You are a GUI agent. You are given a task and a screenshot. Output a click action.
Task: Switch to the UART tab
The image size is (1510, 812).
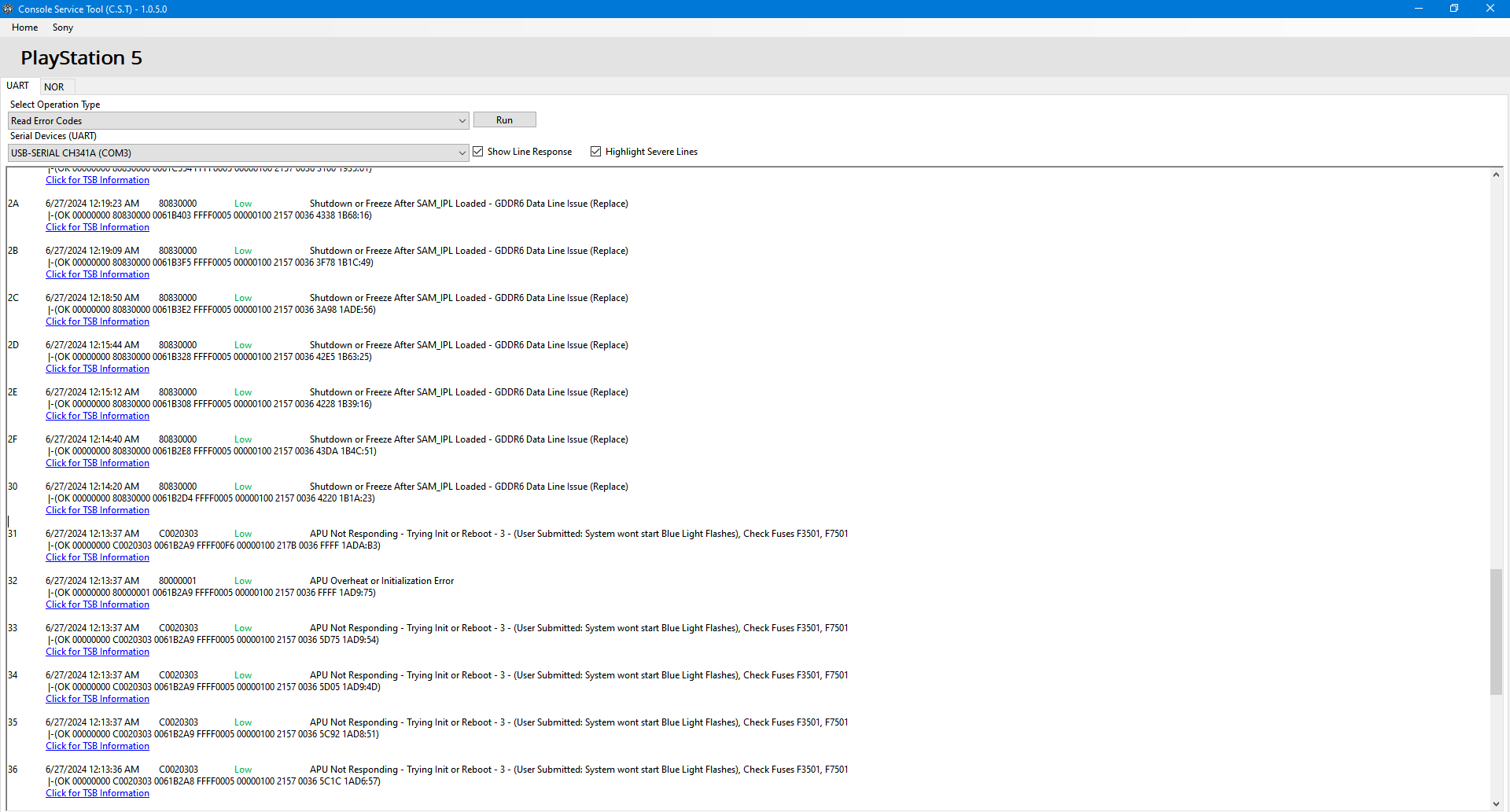(x=18, y=86)
